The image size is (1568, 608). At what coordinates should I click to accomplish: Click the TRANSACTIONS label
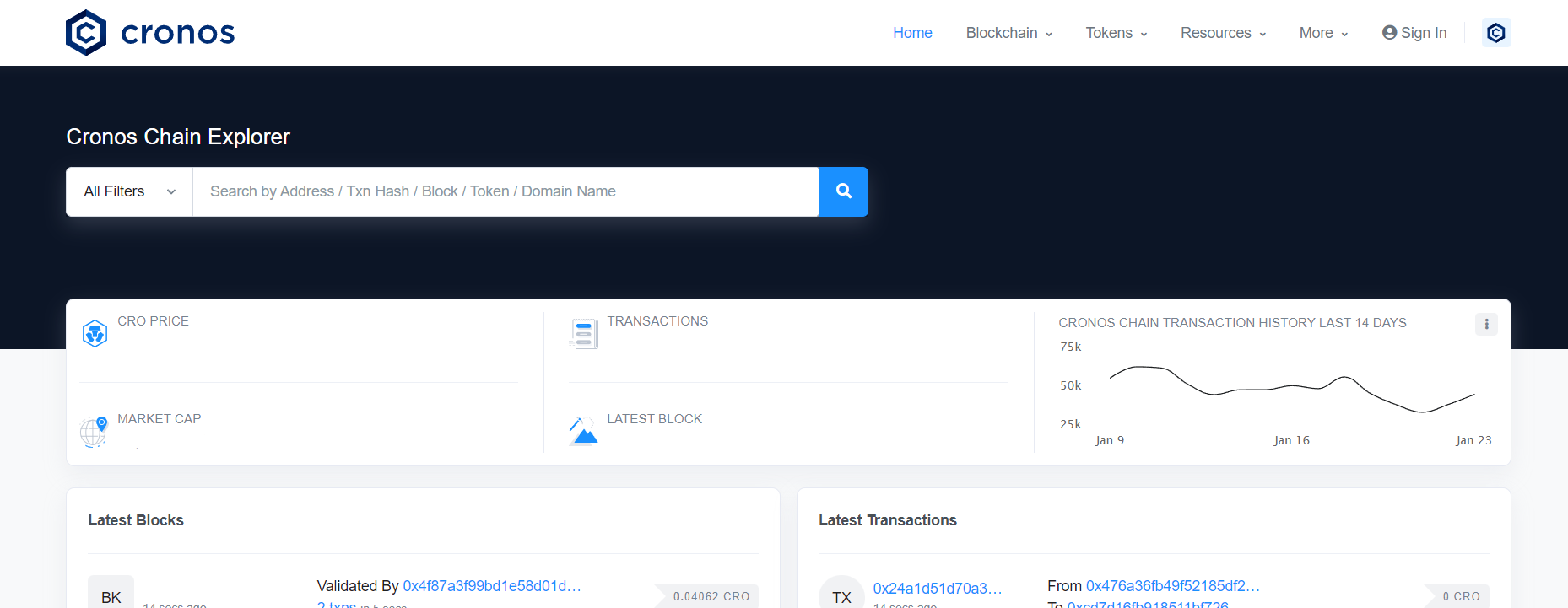(657, 321)
